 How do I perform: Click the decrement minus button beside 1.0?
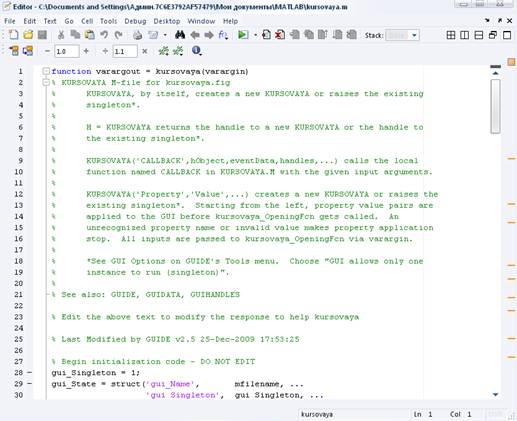click(x=47, y=51)
